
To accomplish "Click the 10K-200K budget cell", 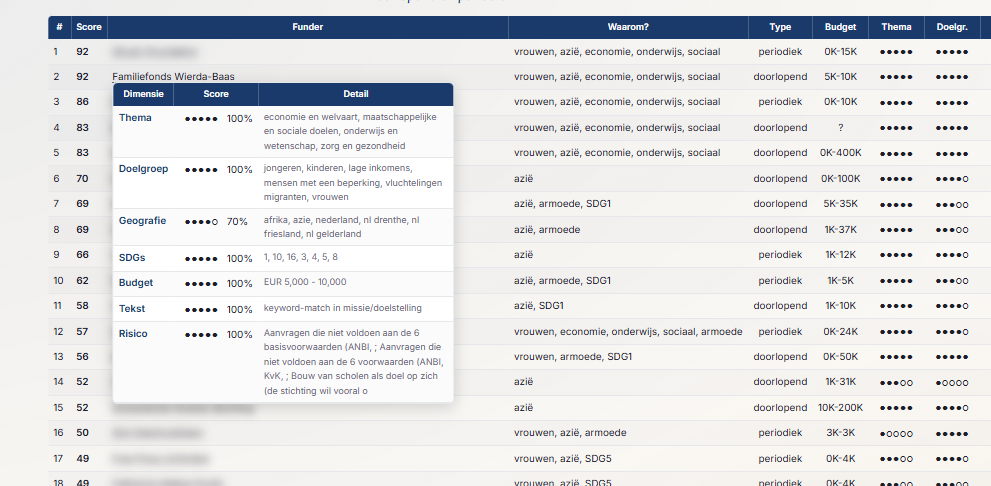I will pyautogui.click(x=841, y=408).
